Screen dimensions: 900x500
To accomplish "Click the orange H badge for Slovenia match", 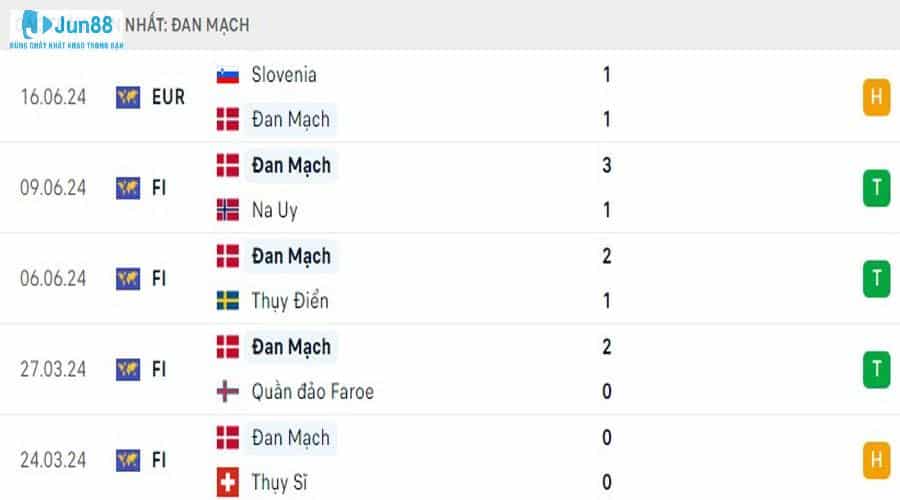I will point(876,97).
